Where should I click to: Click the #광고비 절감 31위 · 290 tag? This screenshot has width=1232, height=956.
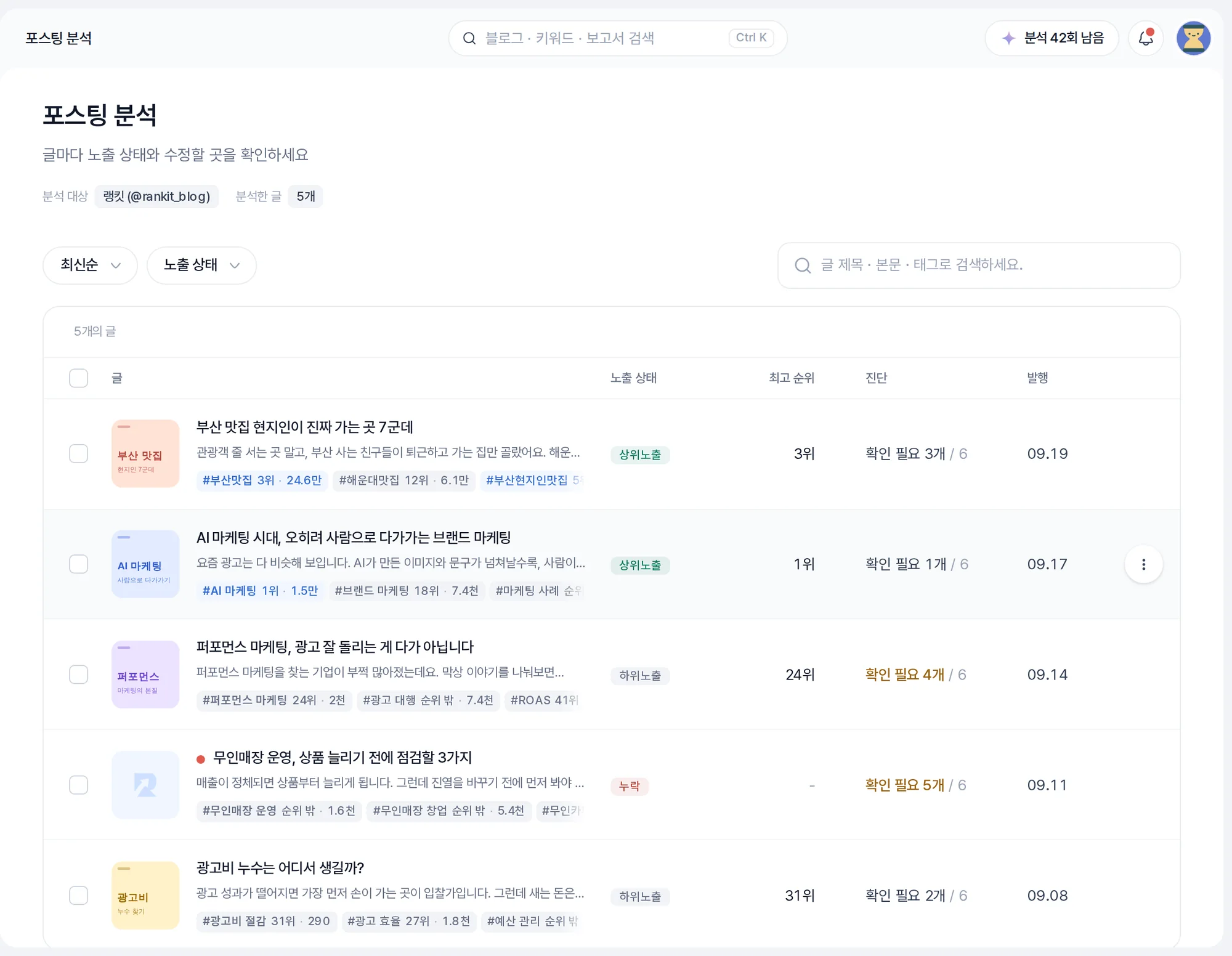click(266, 922)
